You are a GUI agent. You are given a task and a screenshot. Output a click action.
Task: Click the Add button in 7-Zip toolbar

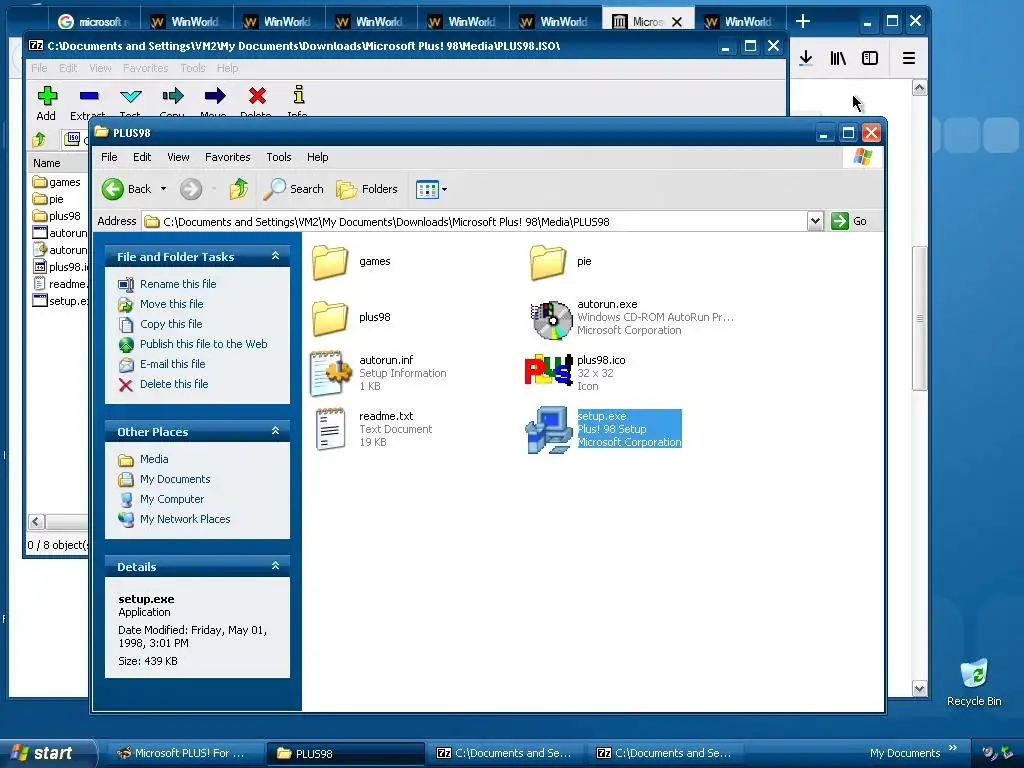coord(46,103)
